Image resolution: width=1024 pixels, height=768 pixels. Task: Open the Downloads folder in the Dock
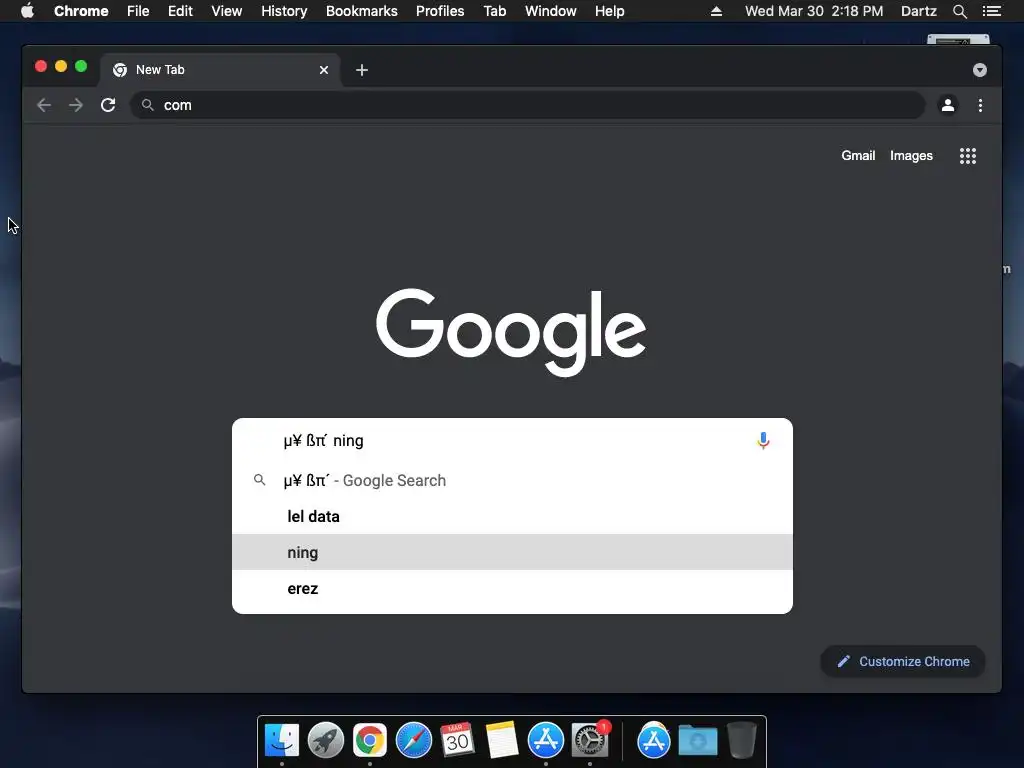coord(697,741)
